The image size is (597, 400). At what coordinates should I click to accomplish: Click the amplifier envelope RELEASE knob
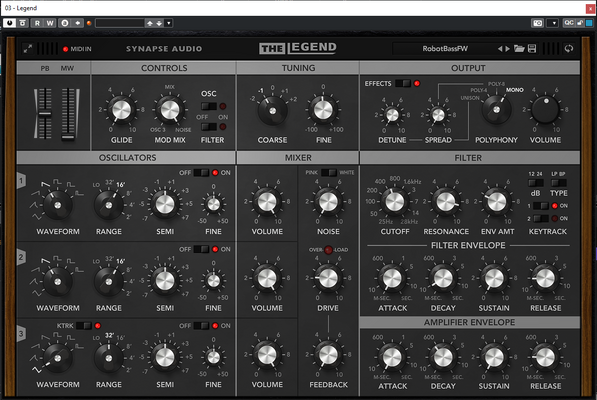point(545,357)
